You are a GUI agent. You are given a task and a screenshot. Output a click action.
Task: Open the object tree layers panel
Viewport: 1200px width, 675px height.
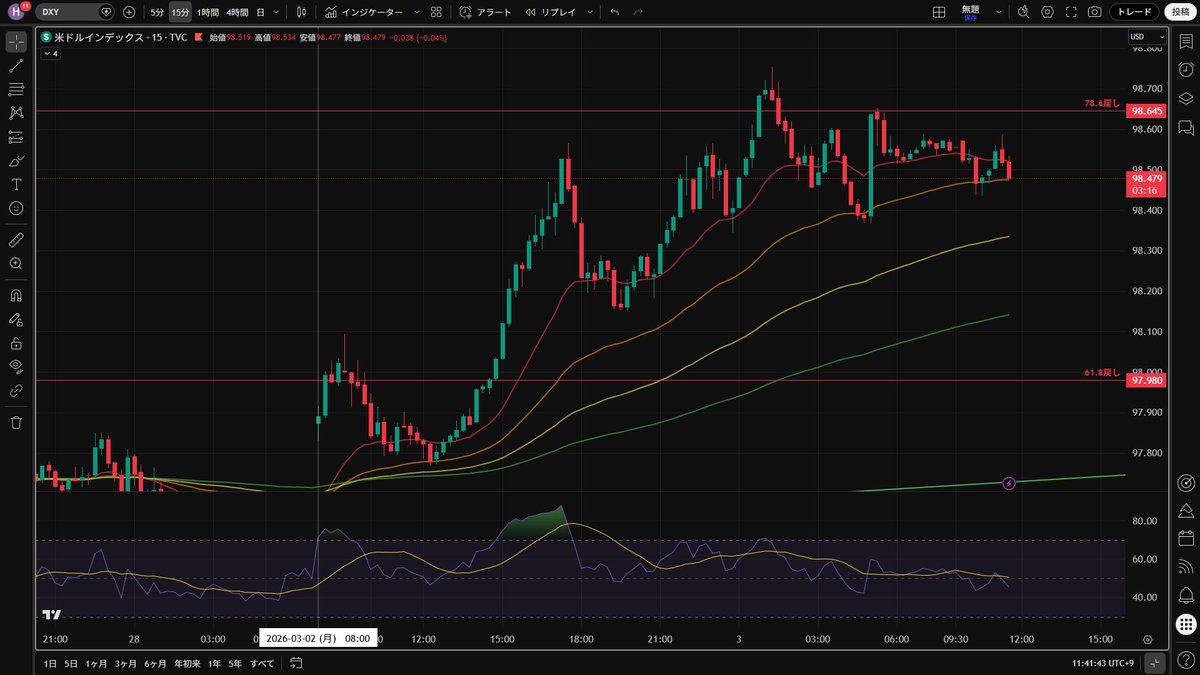(x=1185, y=98)
